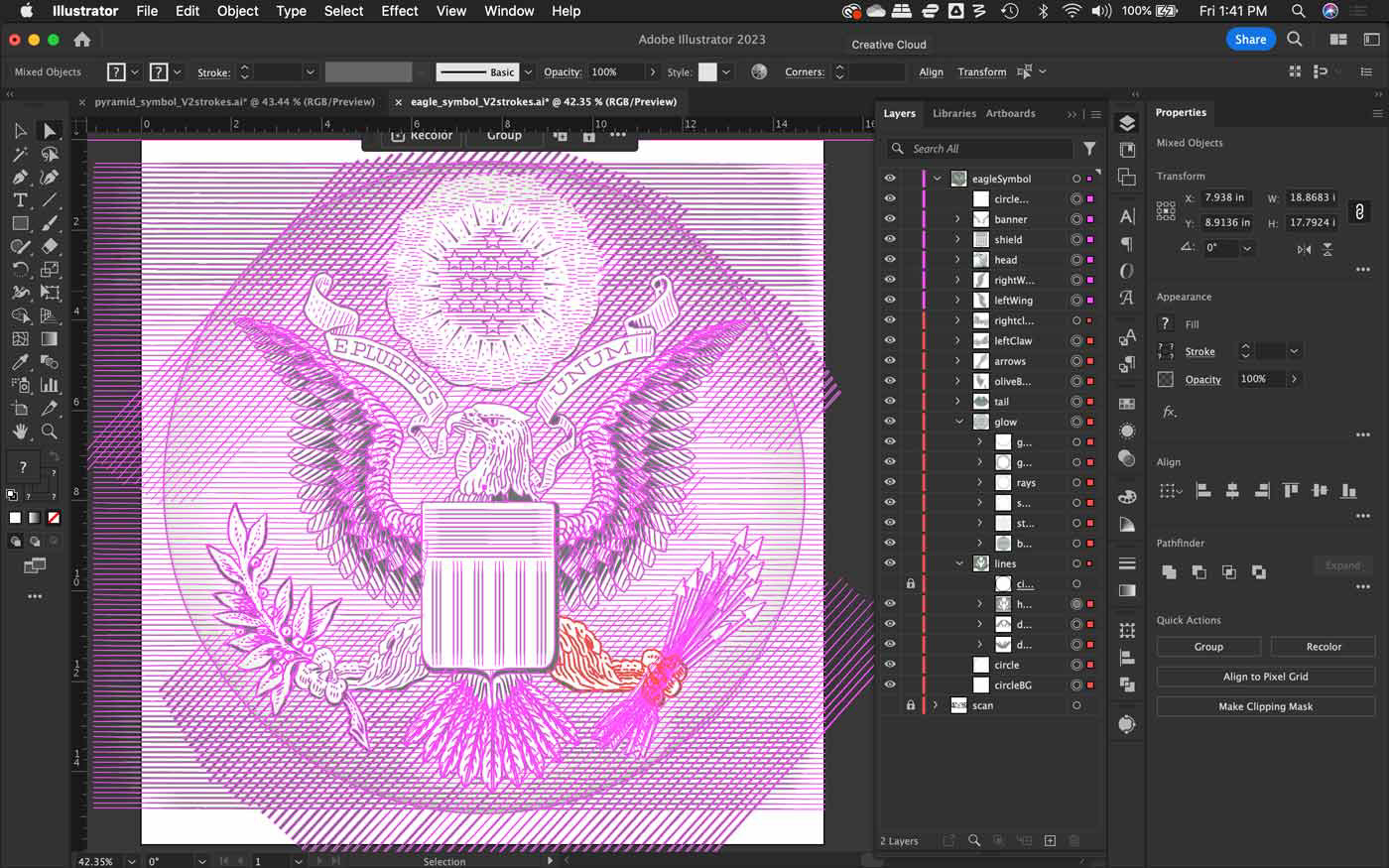
Task: Click the Layers panel filter icon
Action: [1089, 149]
